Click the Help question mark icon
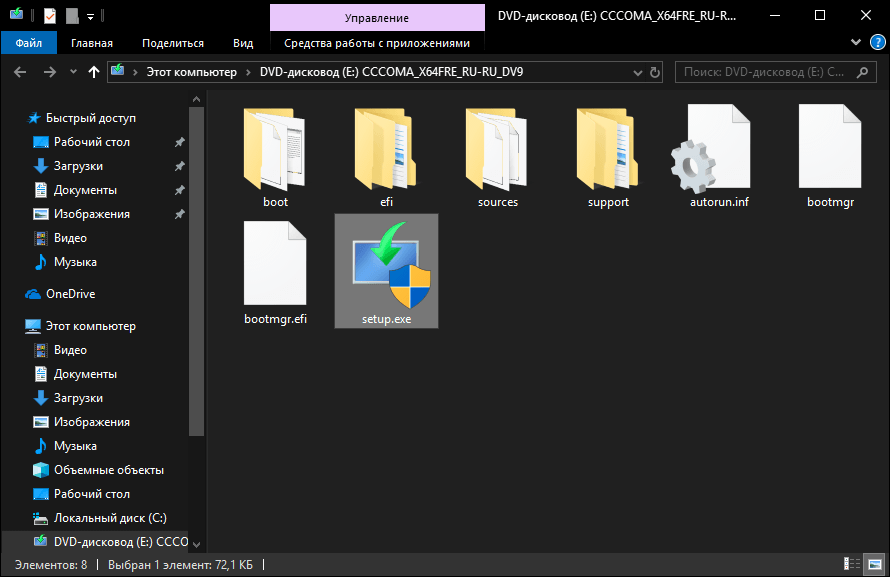This screenshot has width=890, height=577. pyautogui.click(x=878, y=42)
